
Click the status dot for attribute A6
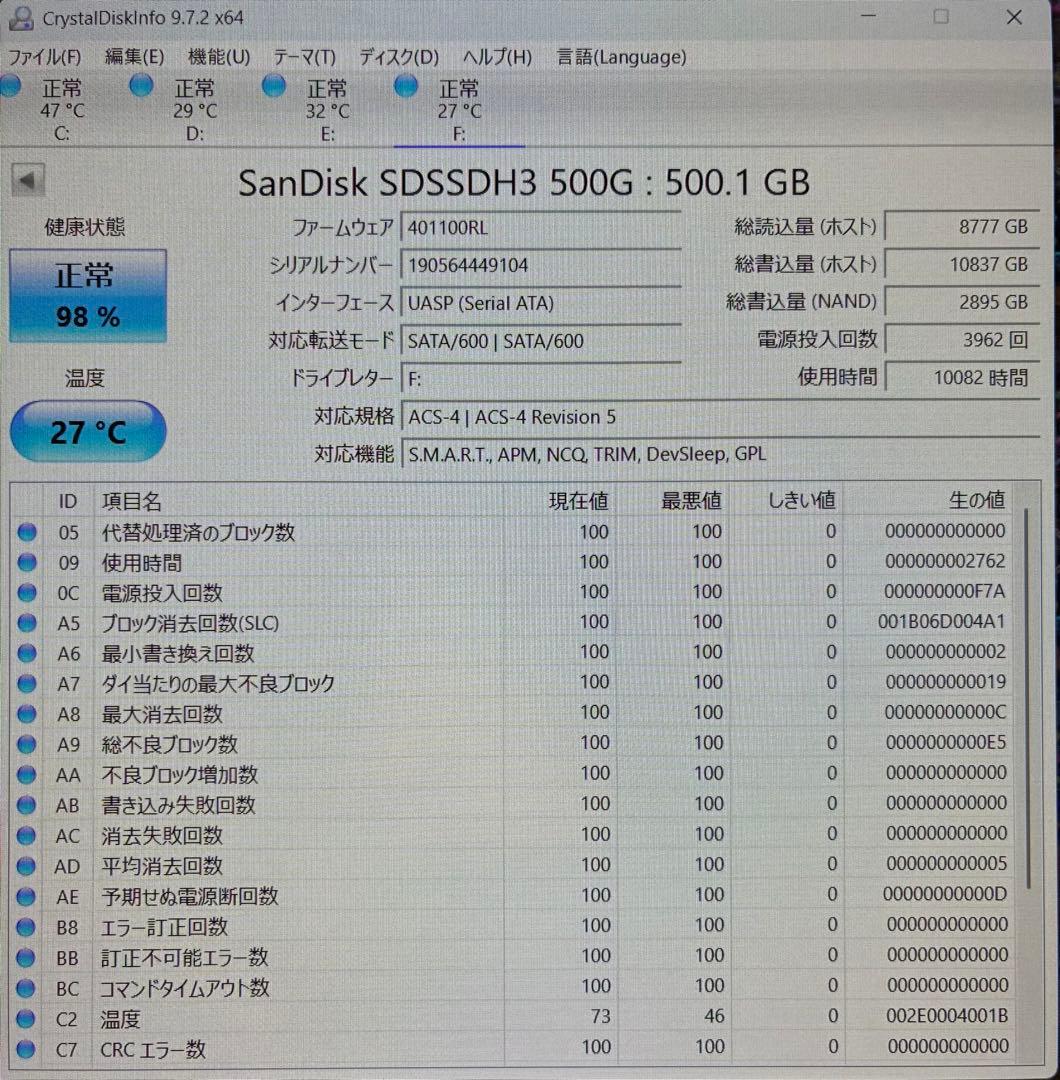click(27, 653)
